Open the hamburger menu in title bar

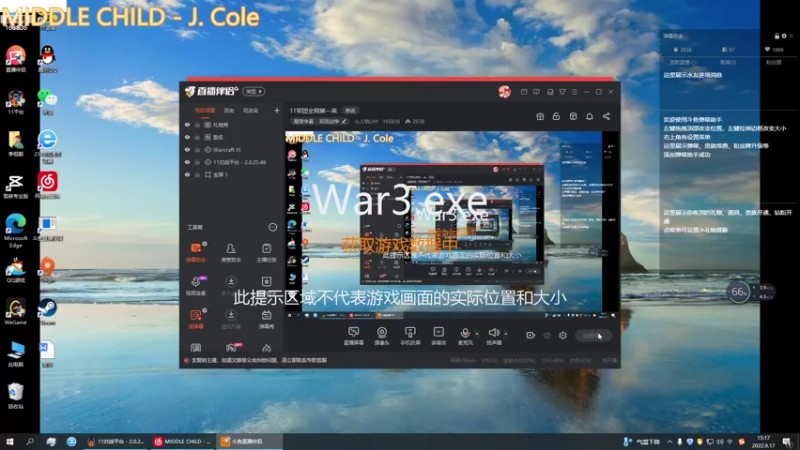coord(574,92)
